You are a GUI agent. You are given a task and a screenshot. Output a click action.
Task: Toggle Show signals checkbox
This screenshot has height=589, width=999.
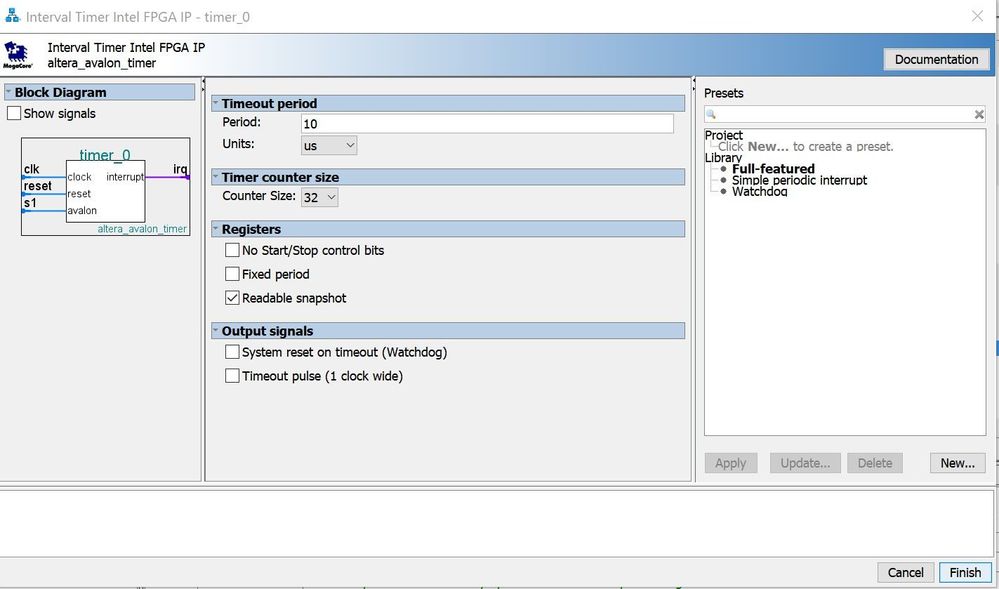pyautogui.click(x=14, y=113)
